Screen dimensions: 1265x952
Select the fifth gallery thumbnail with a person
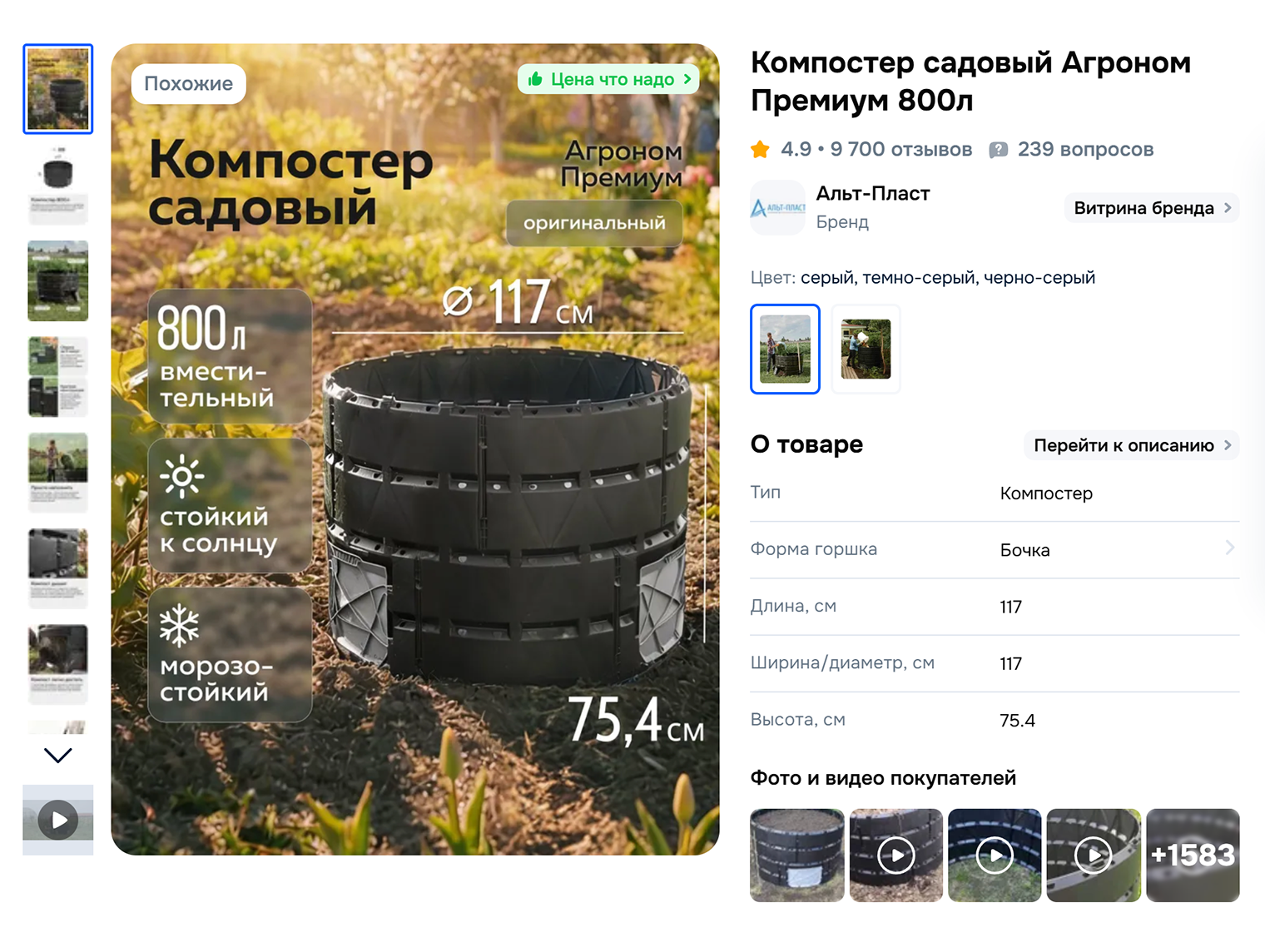58,473
